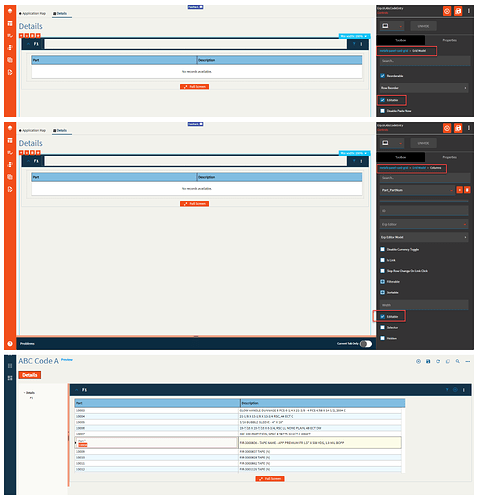Click the filter icon on the middle F1 panel
The image size is (479, 500).
tap(354, 161)
